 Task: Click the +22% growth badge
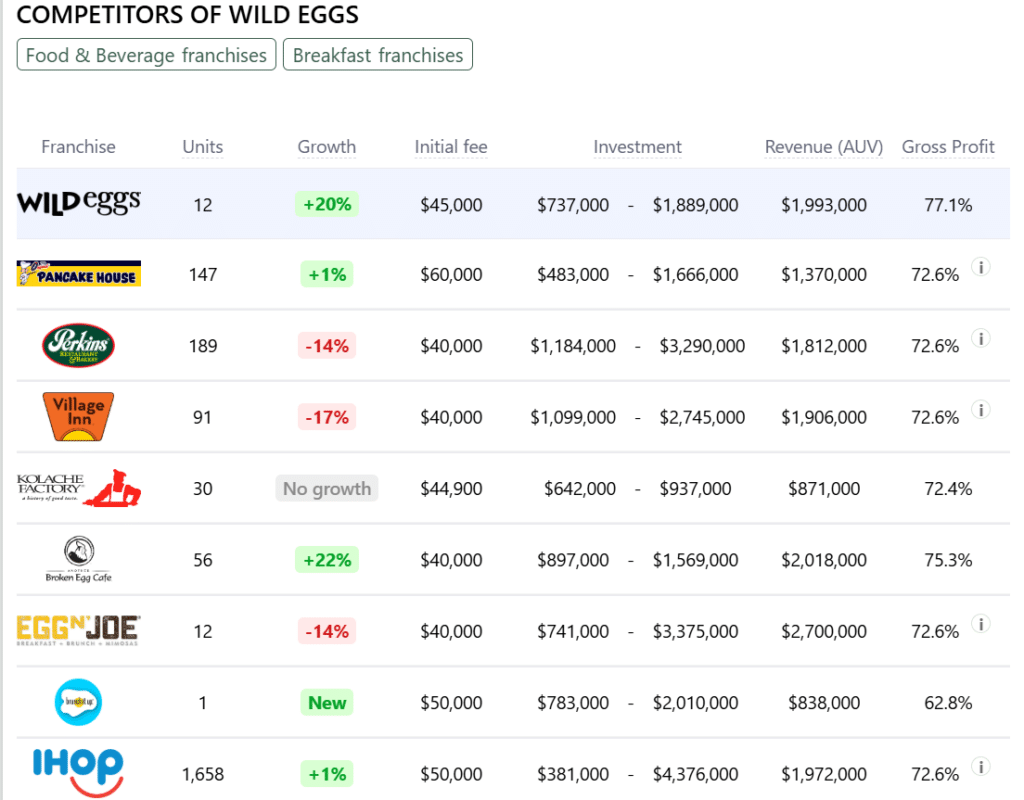pyautogui.click(x=327, y=560)
